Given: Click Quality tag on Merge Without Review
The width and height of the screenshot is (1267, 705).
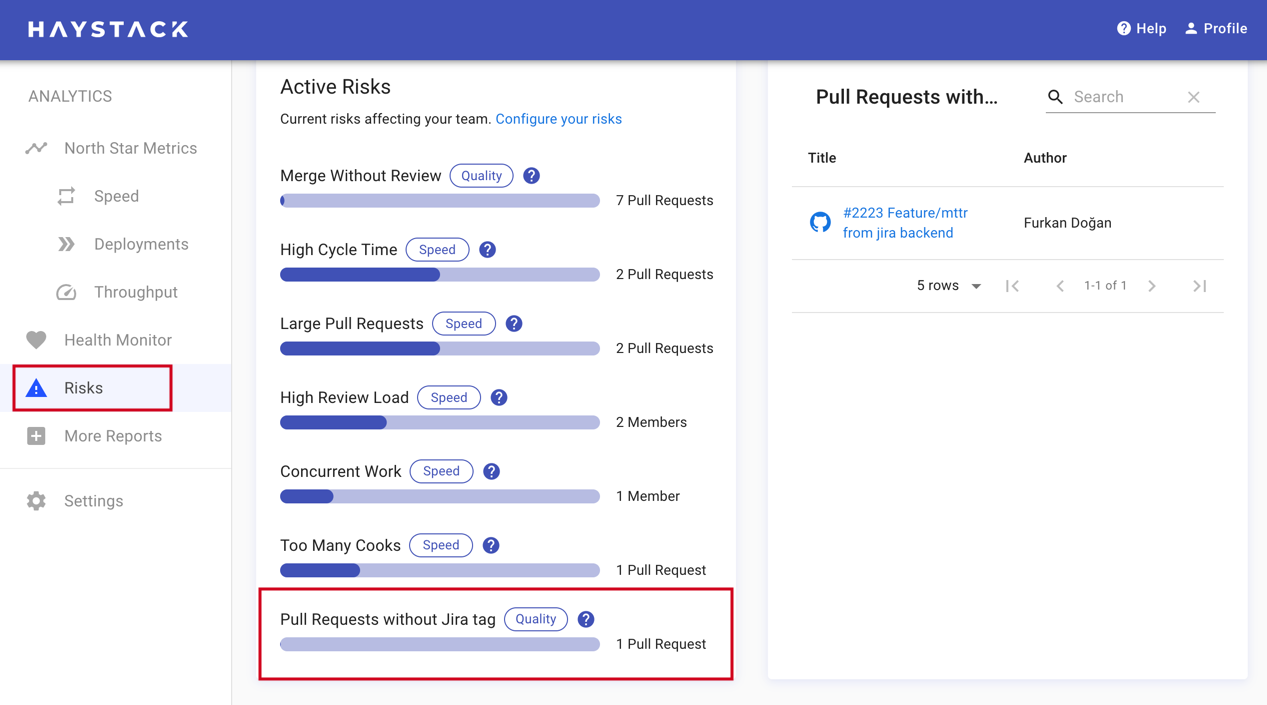Looking at the screenshot, I should pyautogui.click(x=482, y=176).
